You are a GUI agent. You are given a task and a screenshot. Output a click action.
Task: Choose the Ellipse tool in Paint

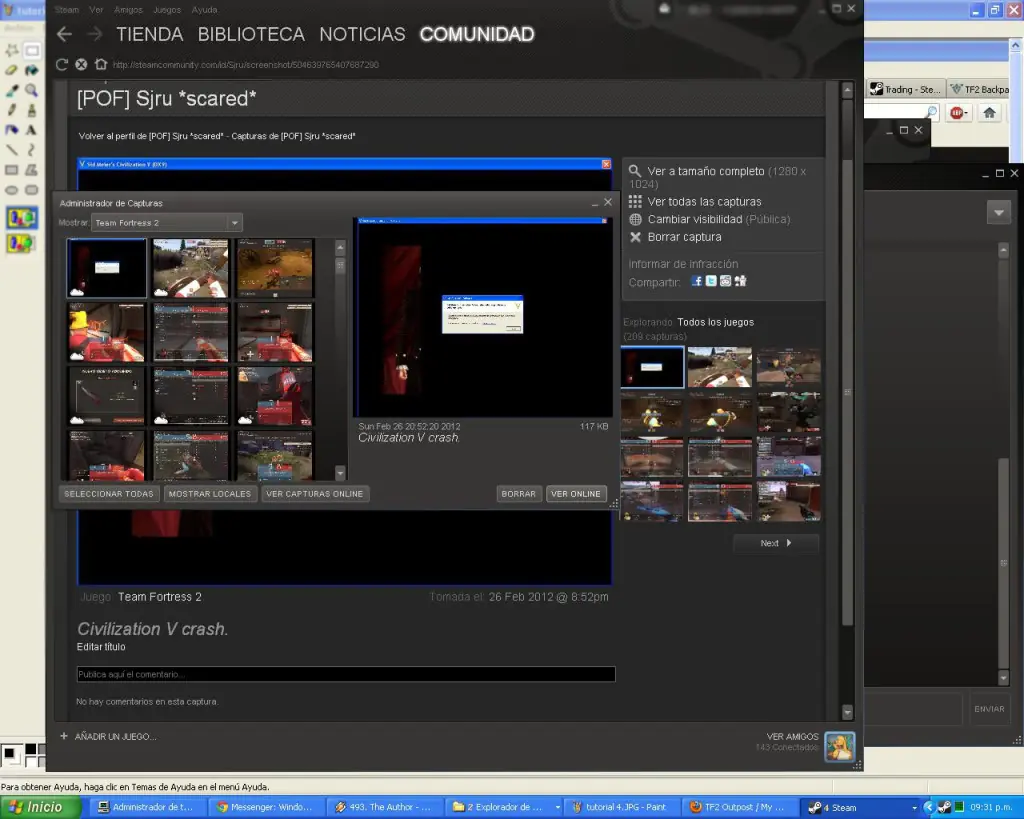click(x=12, y=190)
